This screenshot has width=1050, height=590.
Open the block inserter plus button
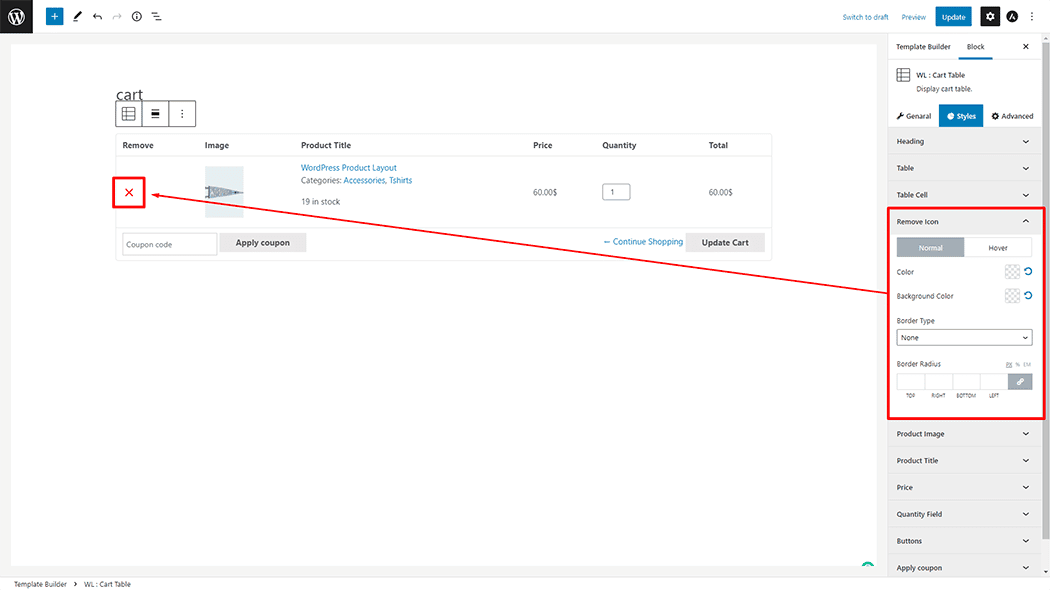coord(54,17)
